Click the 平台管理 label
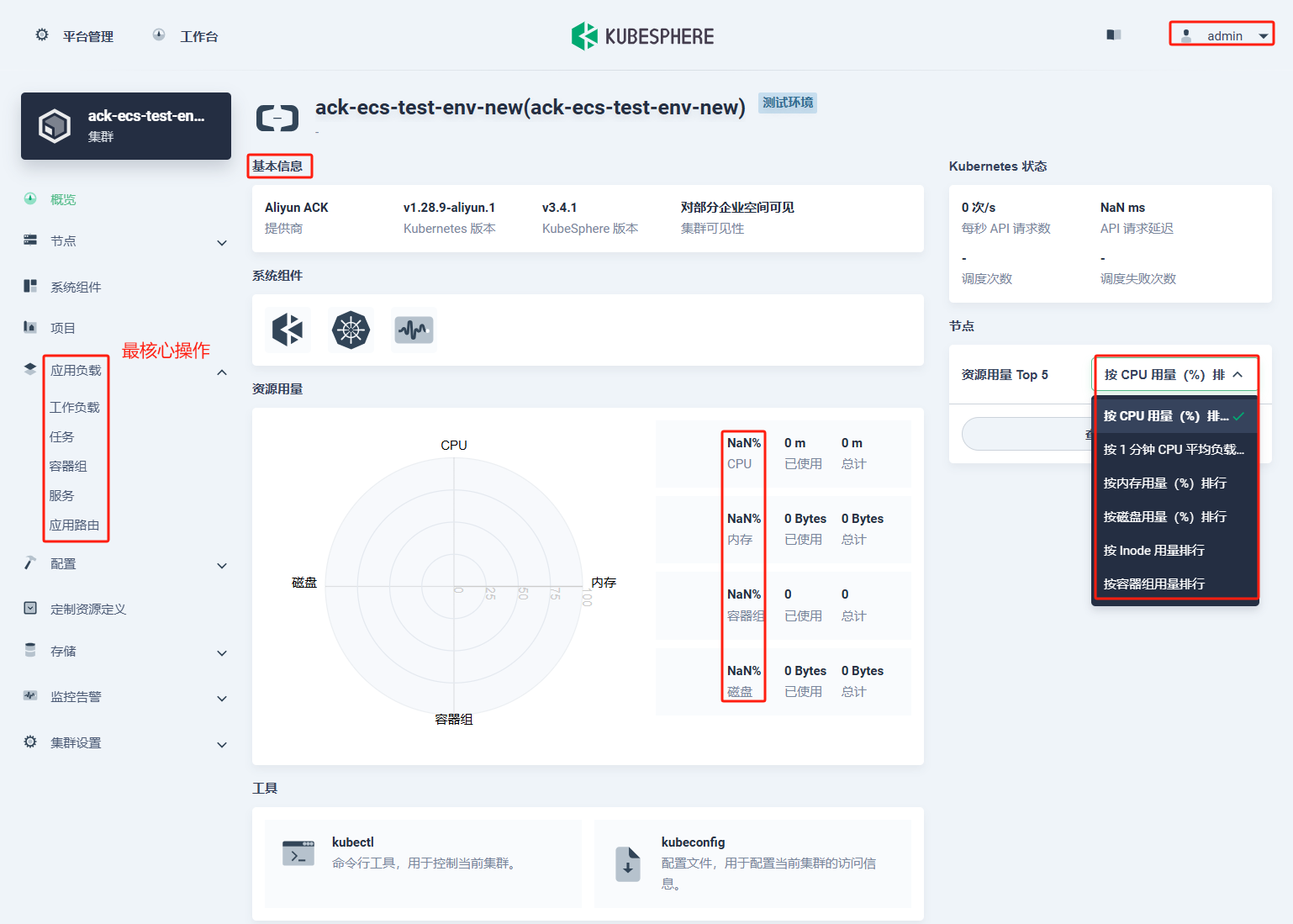 point(88,36)
